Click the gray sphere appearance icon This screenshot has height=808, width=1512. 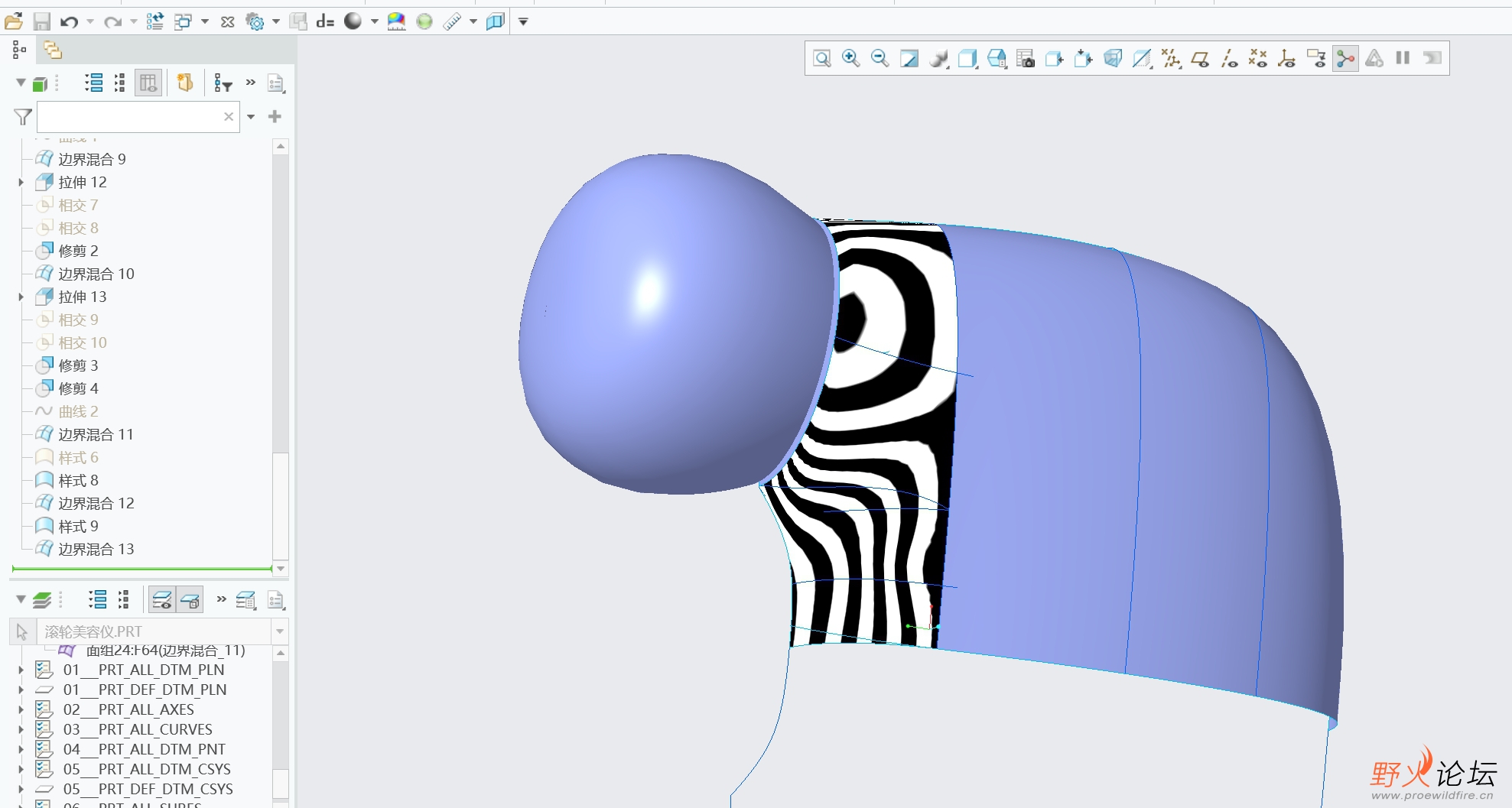click(353, 21)
